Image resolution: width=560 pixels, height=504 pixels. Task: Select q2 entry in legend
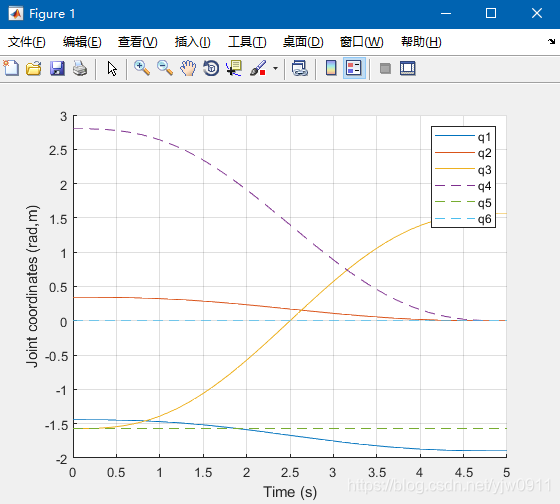[463, 153]
